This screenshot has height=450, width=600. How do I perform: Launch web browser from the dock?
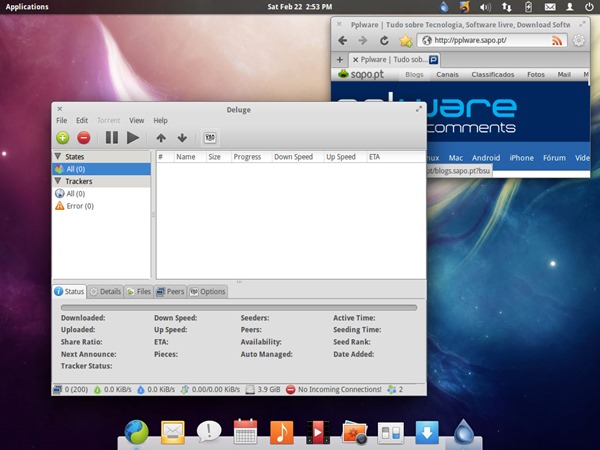point(136,432)
